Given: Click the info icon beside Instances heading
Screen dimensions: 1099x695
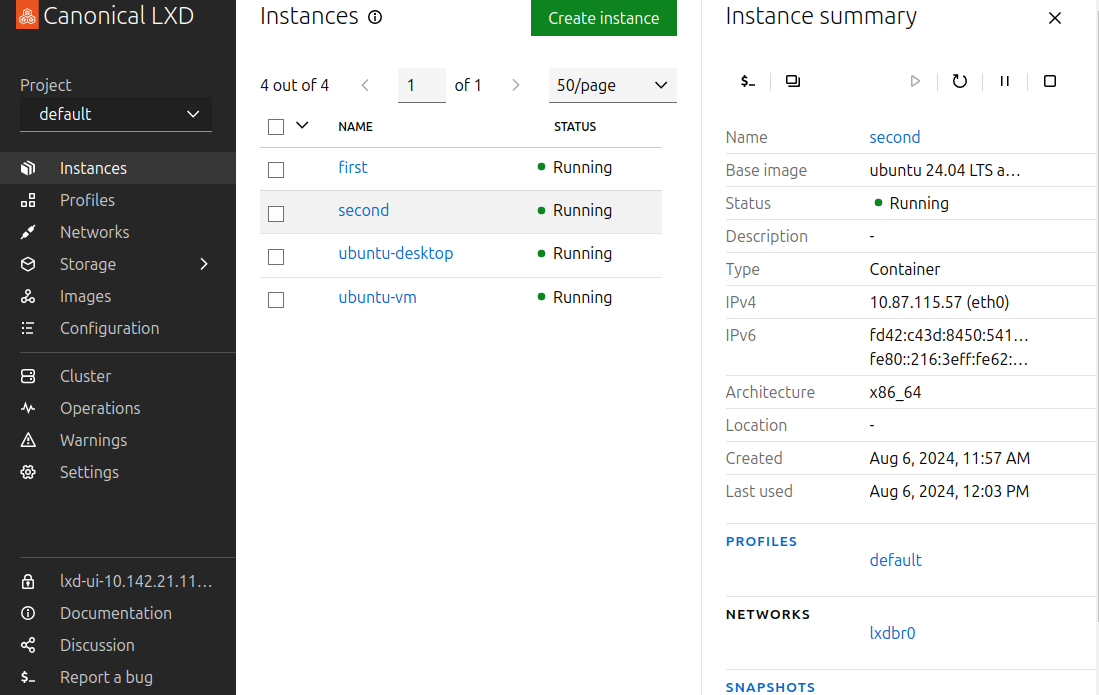Looking at the screenshot, I should point(375,18).
